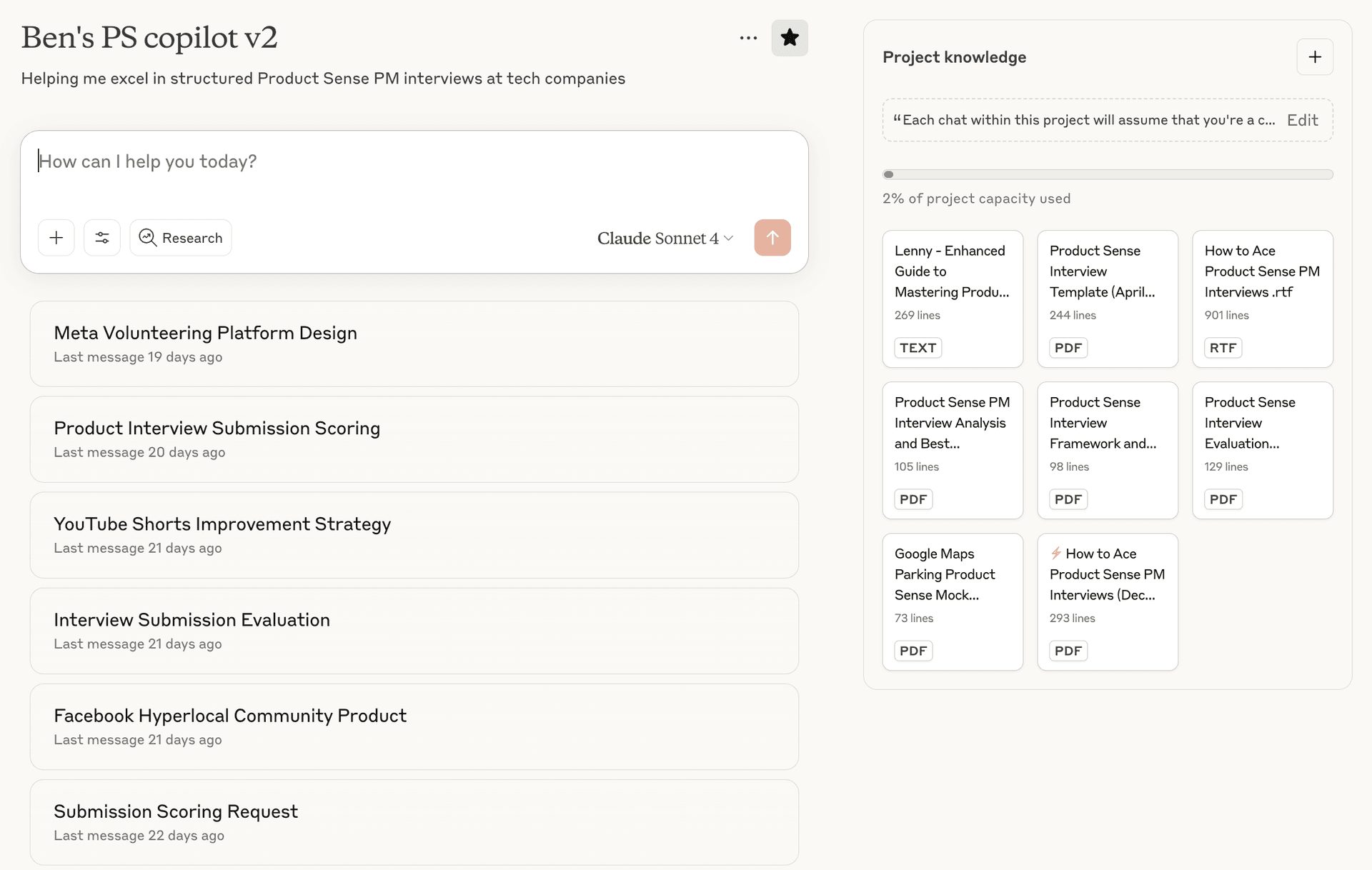Click PDF badge on Google Maps Parking card
This screenshot has width=1372, height=870.
pos(913,651)
